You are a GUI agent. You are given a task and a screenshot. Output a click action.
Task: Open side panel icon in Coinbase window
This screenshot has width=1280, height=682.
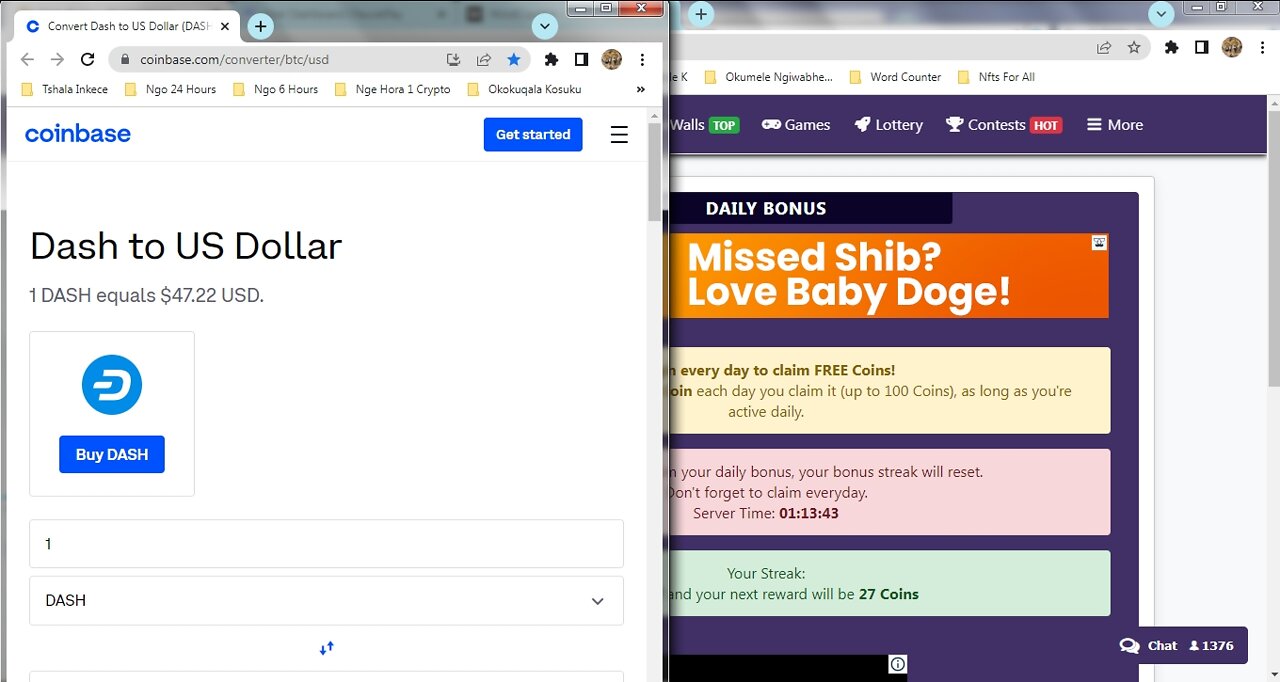click(x=581, y=60)
